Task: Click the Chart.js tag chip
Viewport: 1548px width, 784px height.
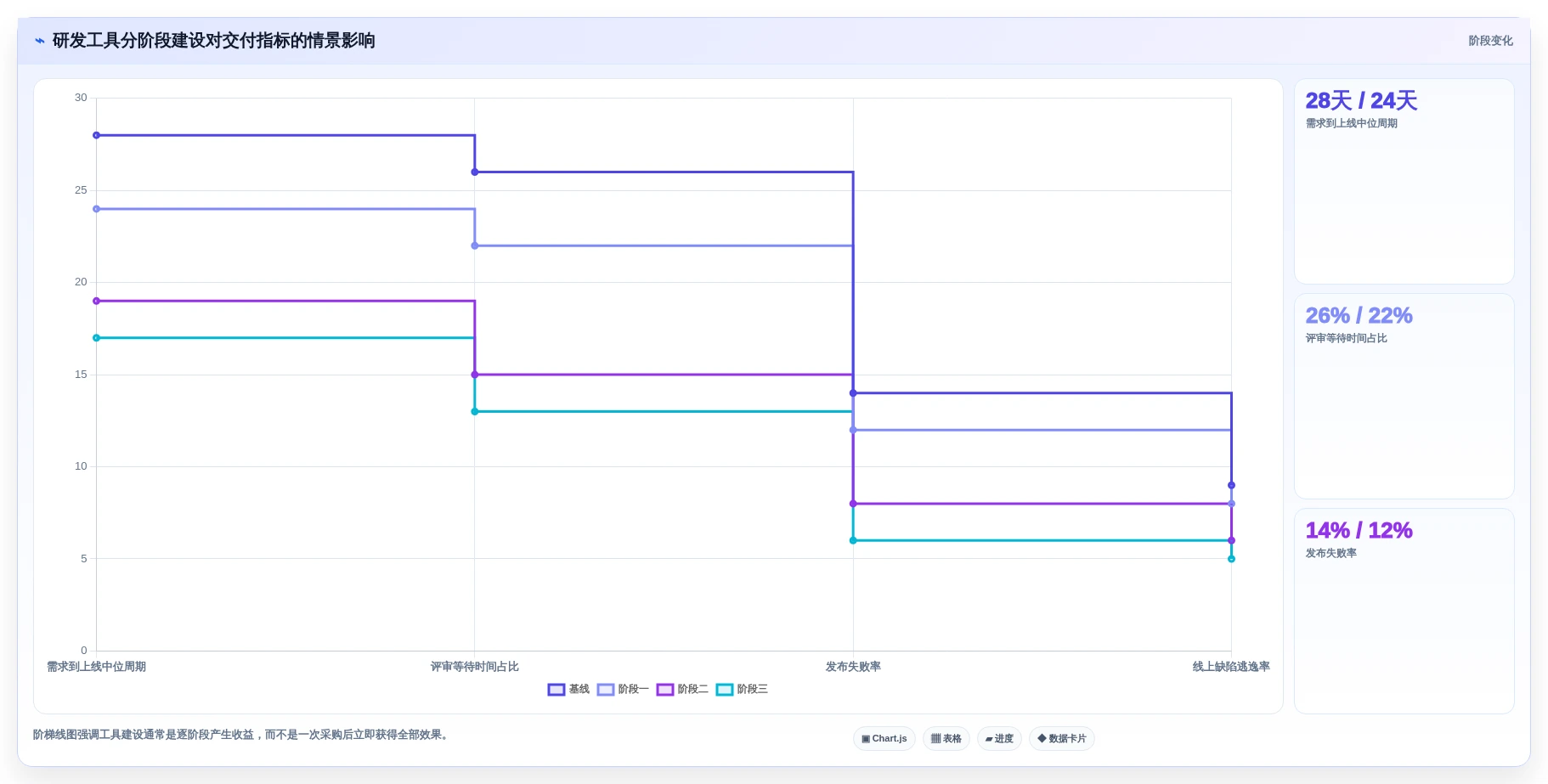Action: [884, 738]
